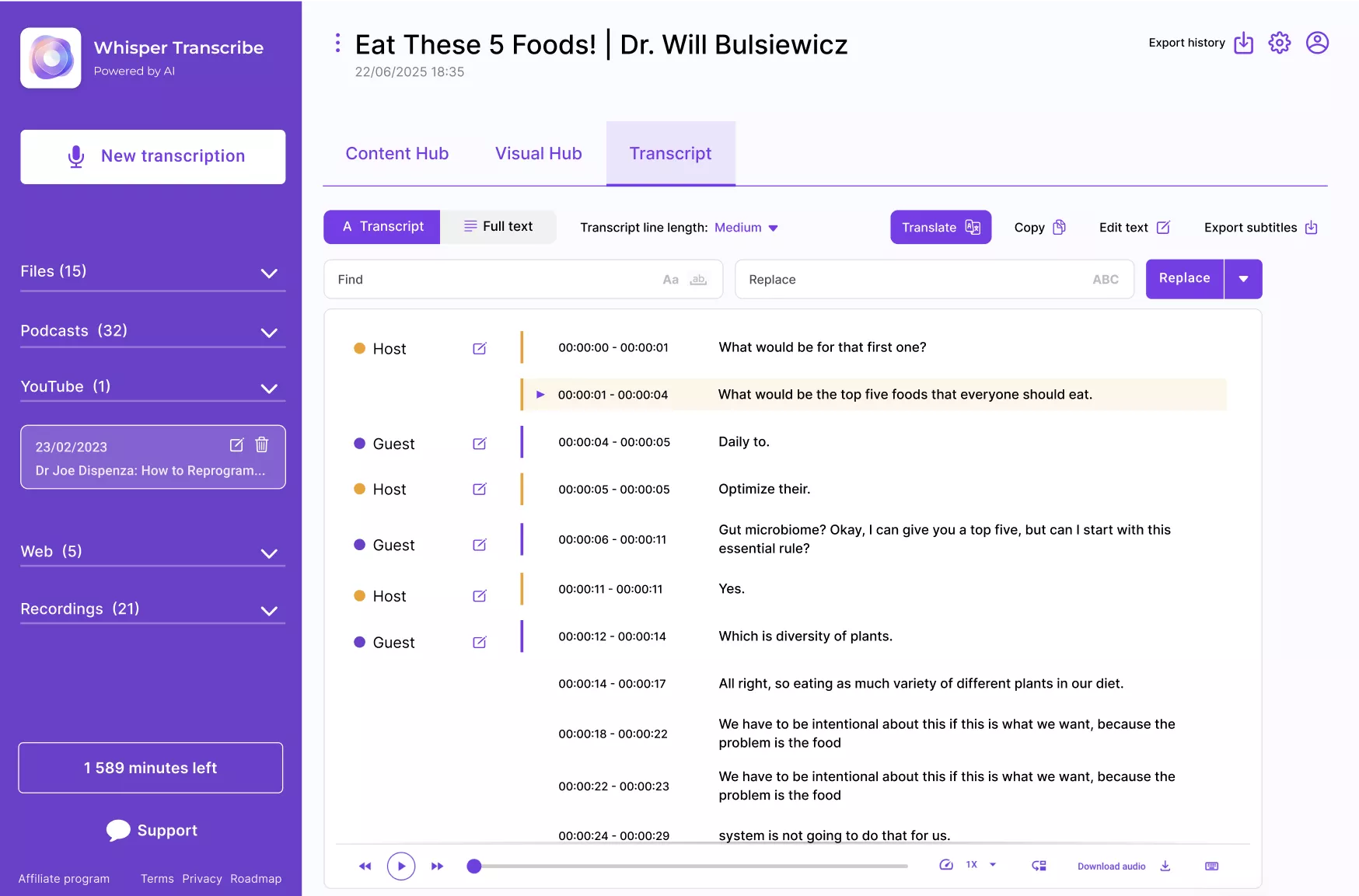Open the user account profile icon
The width and height of the screenshot is (1359, 896).
click(x=1316, y=43)
